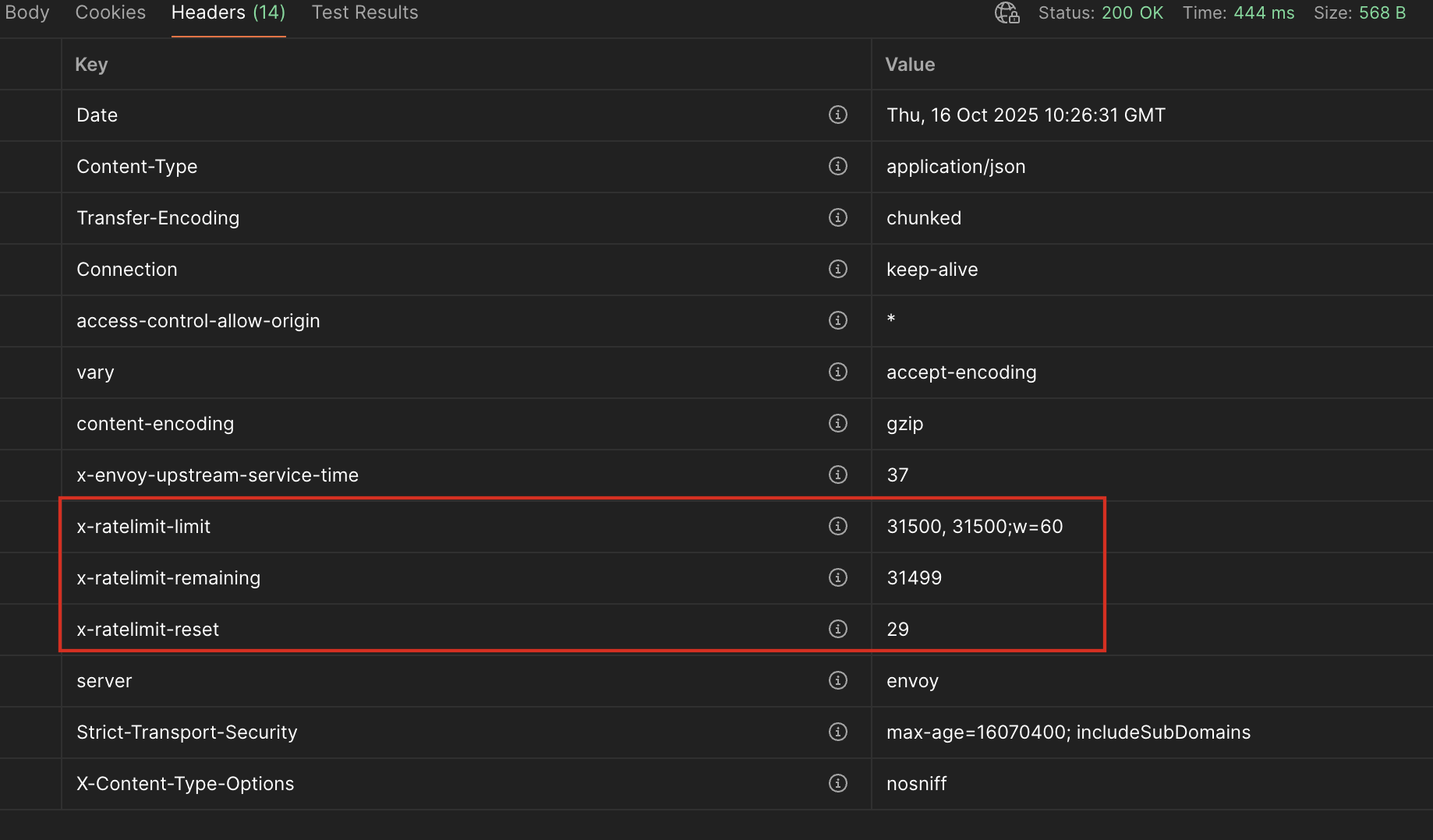Show info for x-ratelimit-remaining header
The width and height of the screenshot is (1433, 840).
click(838, 577)
